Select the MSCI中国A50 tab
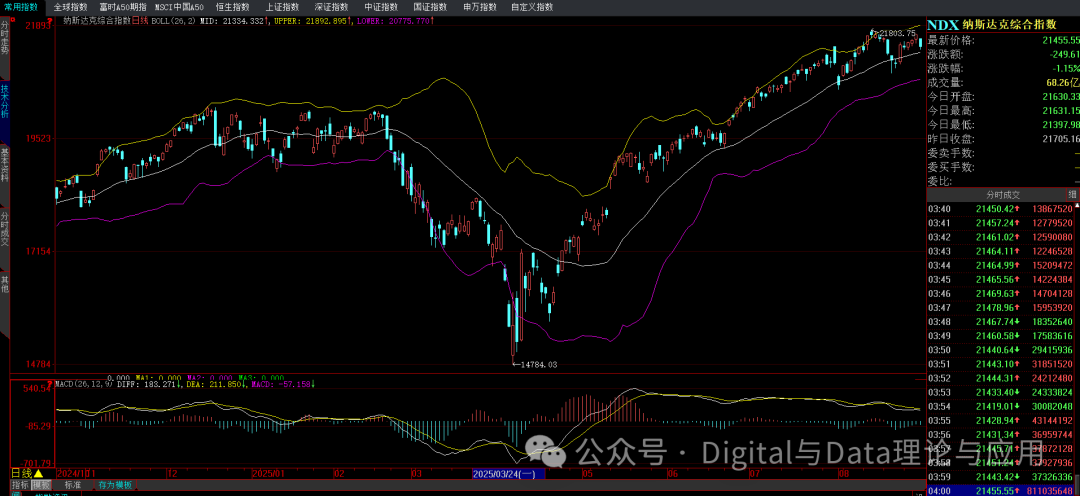Viewport: 1080px width, 496px height. click(x=179, y=7)
